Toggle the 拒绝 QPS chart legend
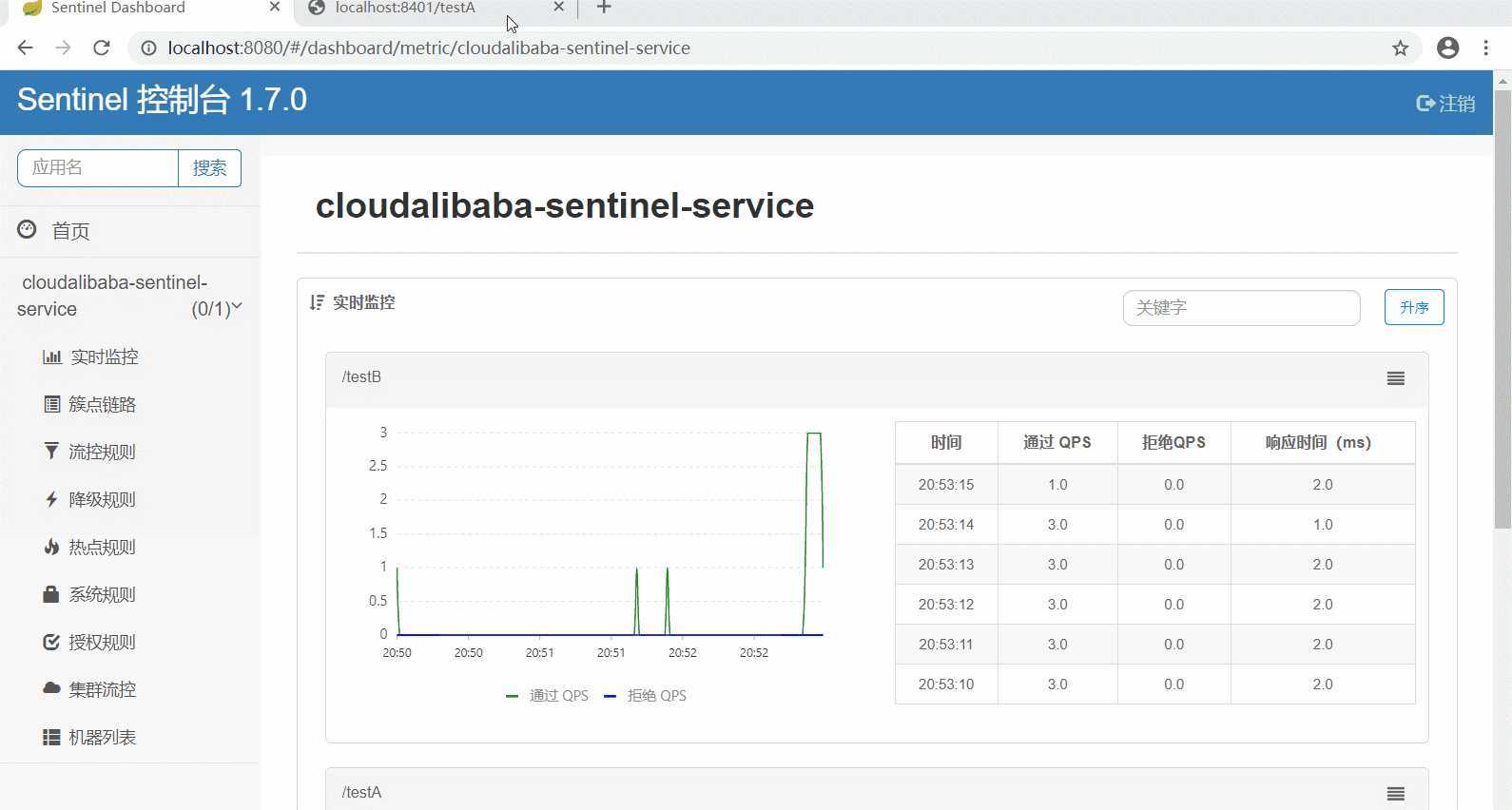Viewport: 1512px width, 810px height. click(645, 696)
